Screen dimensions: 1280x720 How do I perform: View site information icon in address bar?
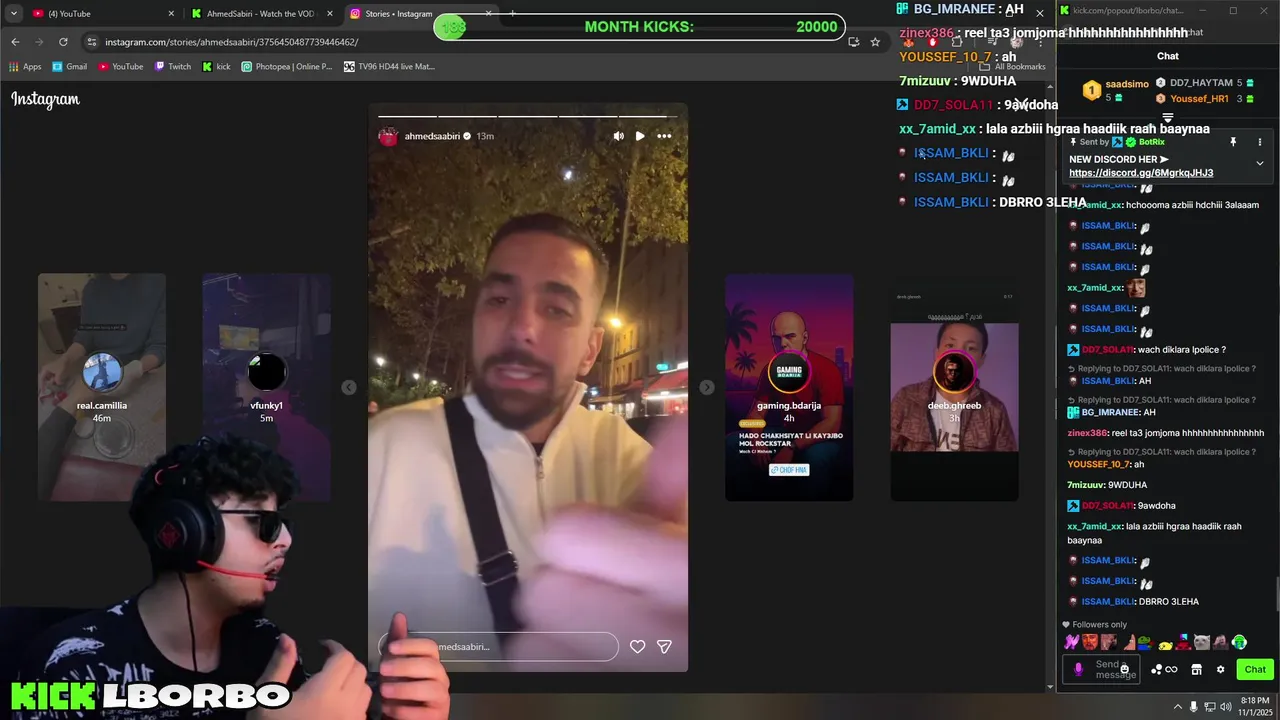[92, 42]
